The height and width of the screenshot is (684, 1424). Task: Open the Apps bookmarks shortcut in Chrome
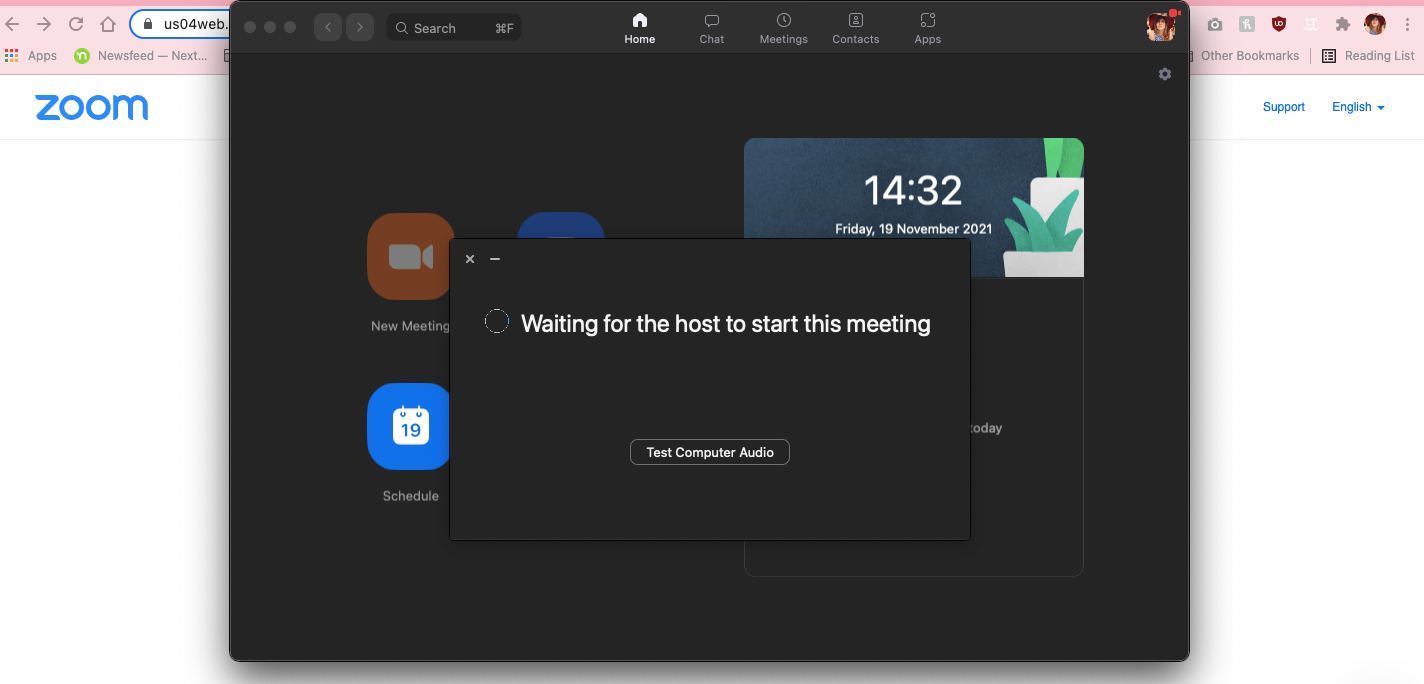pyautogui.click(x=31, y=56)
